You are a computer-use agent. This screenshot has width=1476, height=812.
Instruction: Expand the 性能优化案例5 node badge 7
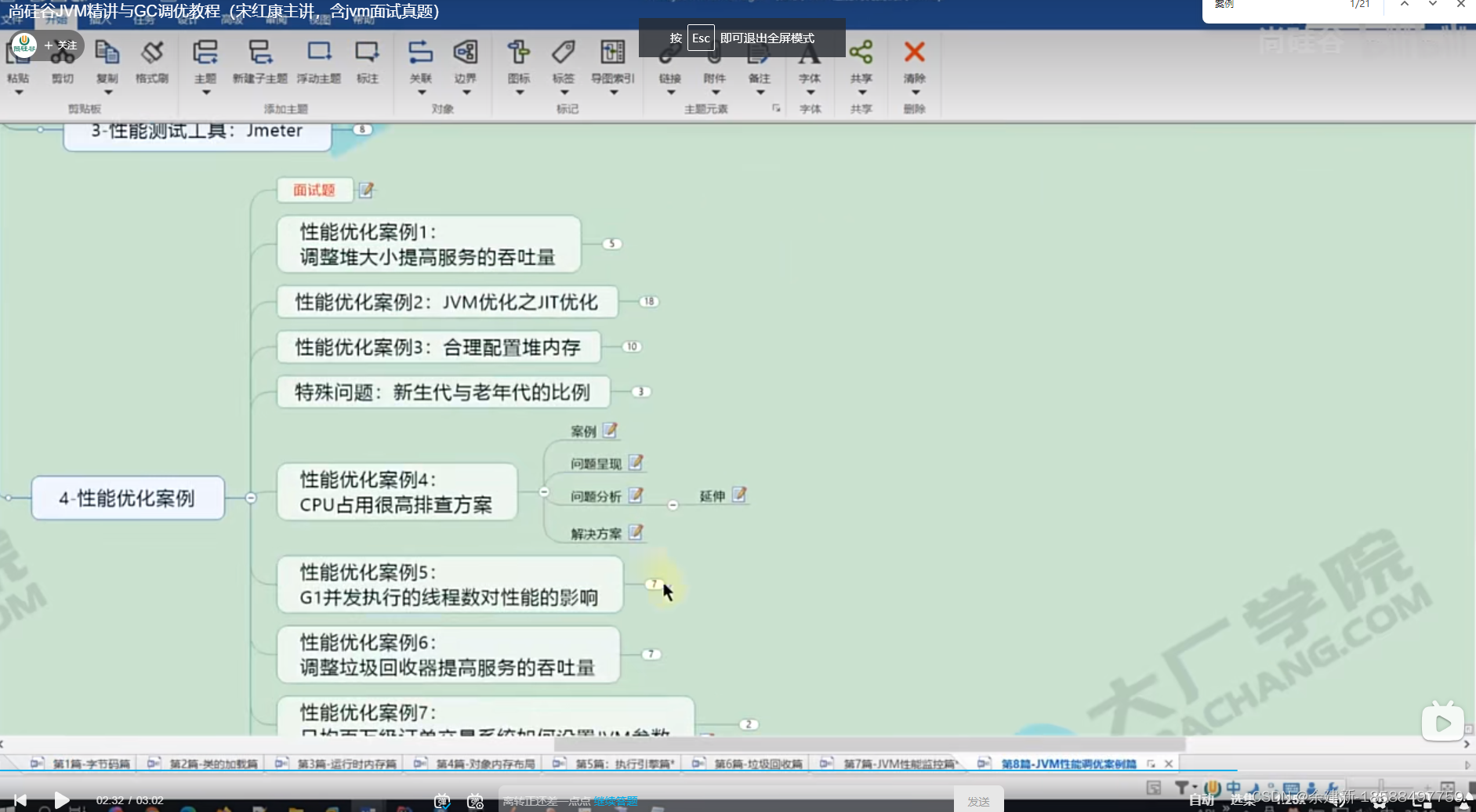[654, 584]
